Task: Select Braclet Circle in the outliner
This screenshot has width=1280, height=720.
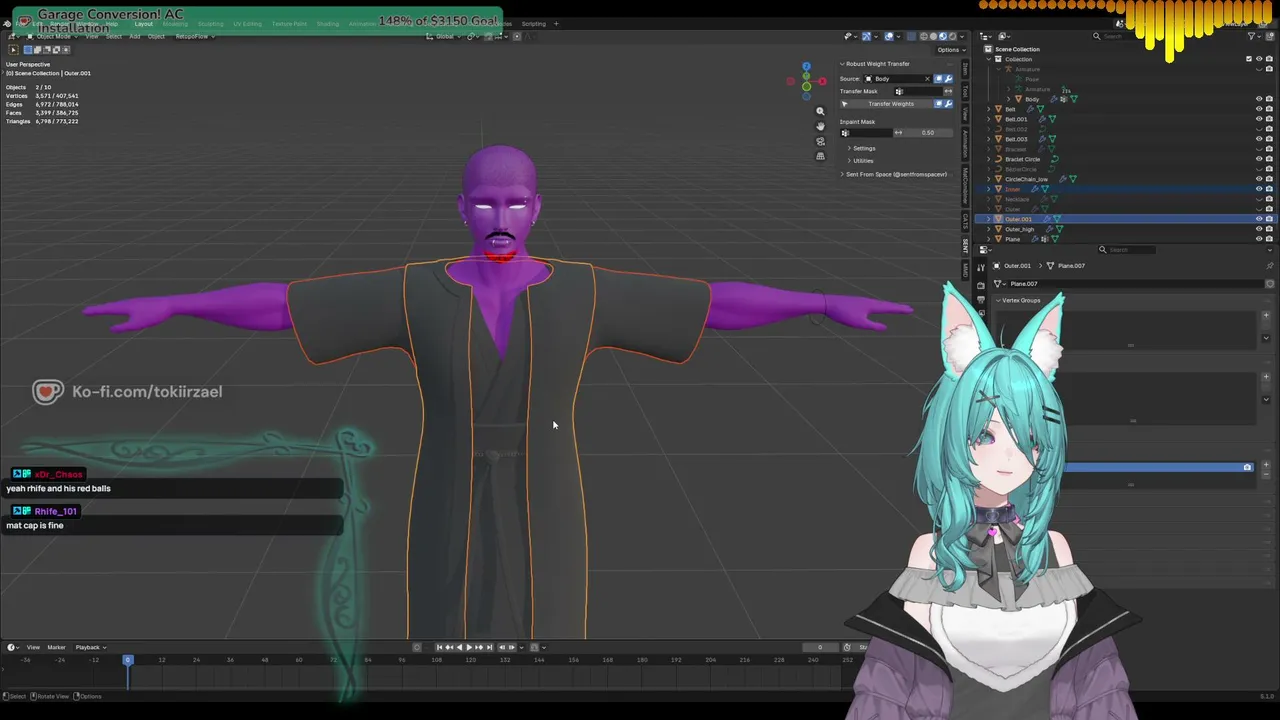Action: (1022, 159)
